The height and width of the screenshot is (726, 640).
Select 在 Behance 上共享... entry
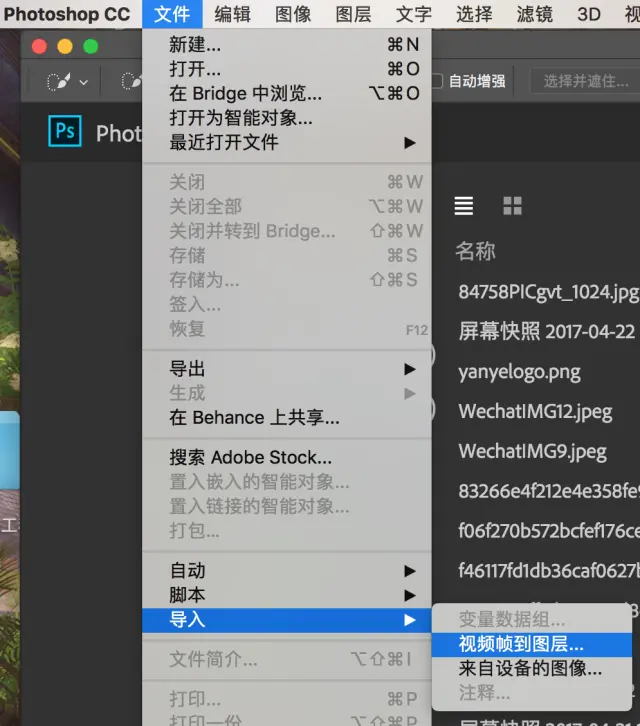tap(287, 418)
